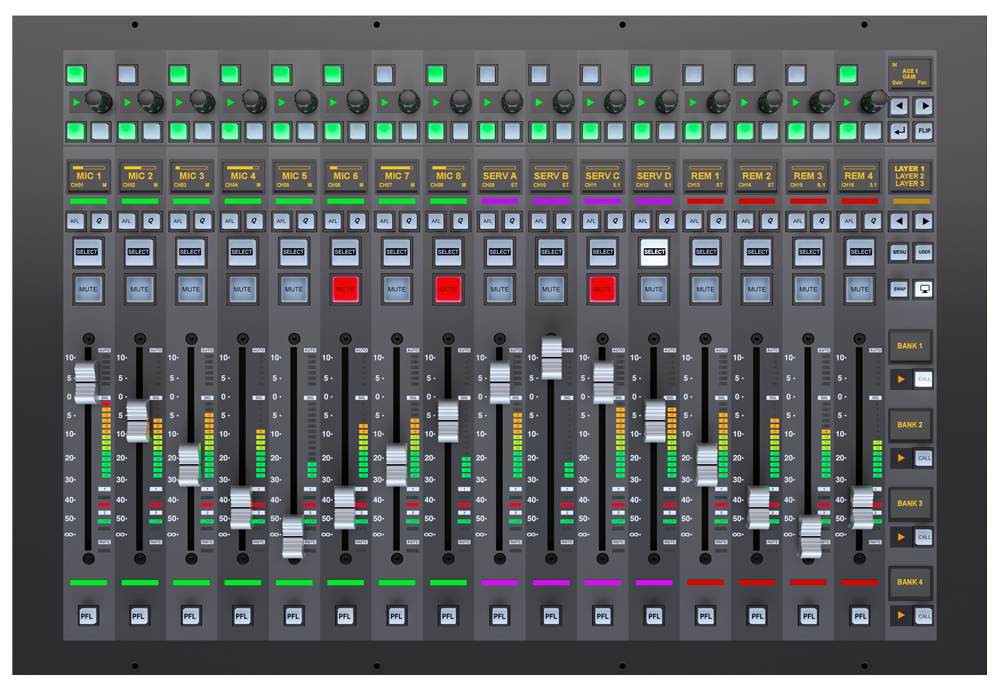
Task: Turn on the top button above MIC 2
Action: tap(129, 74)
